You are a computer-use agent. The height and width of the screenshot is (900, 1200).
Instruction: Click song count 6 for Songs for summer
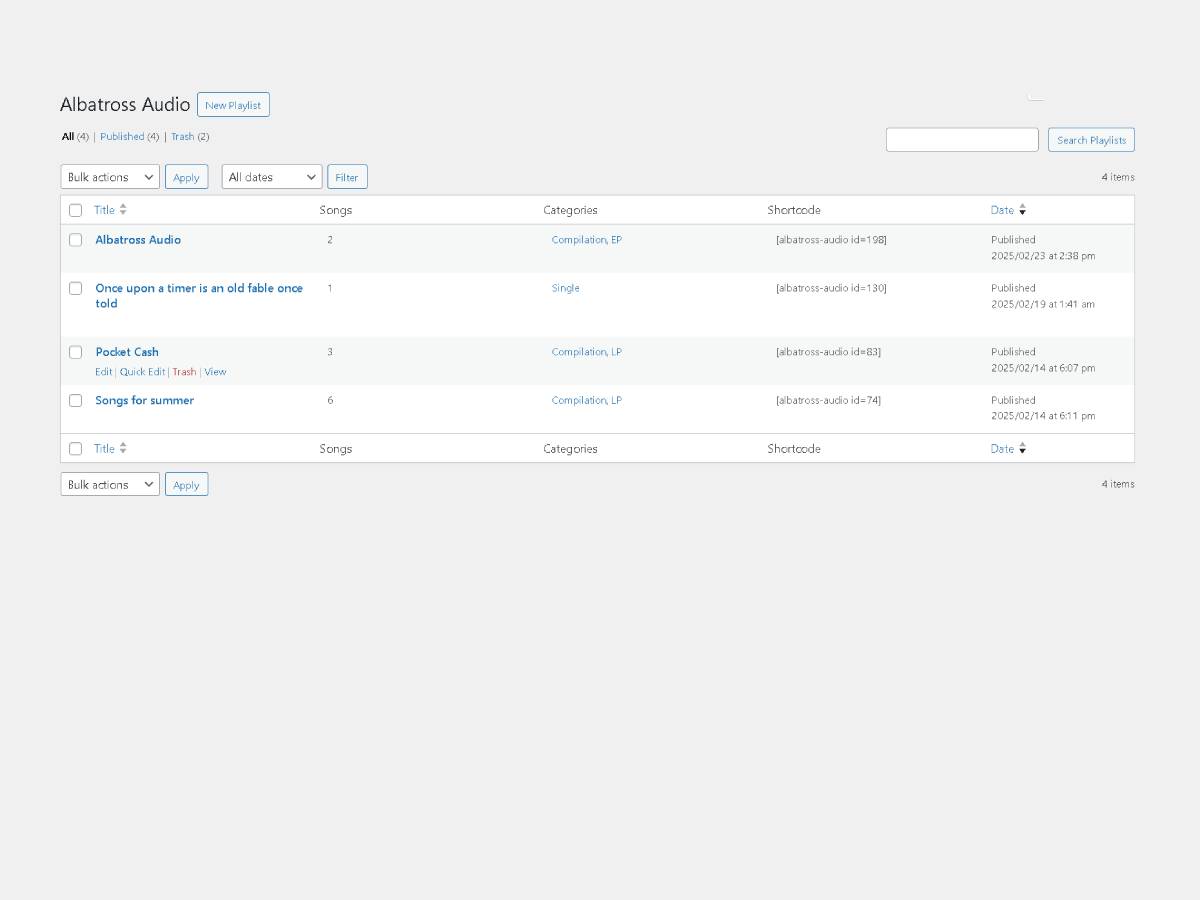pyautogui.click(x=330, y=400)
